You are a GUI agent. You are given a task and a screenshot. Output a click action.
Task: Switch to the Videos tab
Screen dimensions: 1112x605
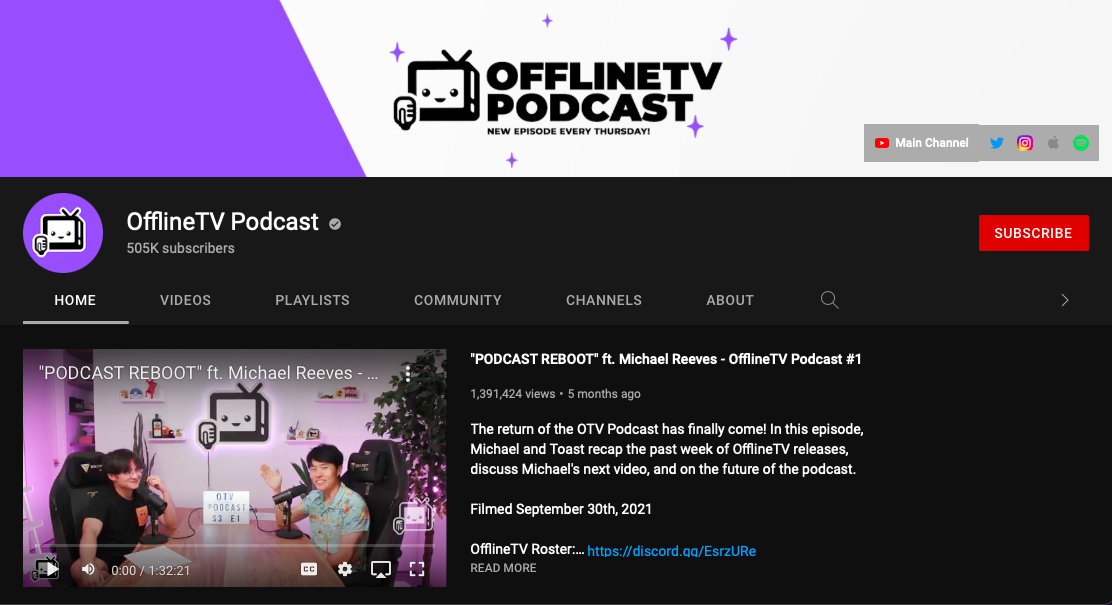click(x=185, y=300)
